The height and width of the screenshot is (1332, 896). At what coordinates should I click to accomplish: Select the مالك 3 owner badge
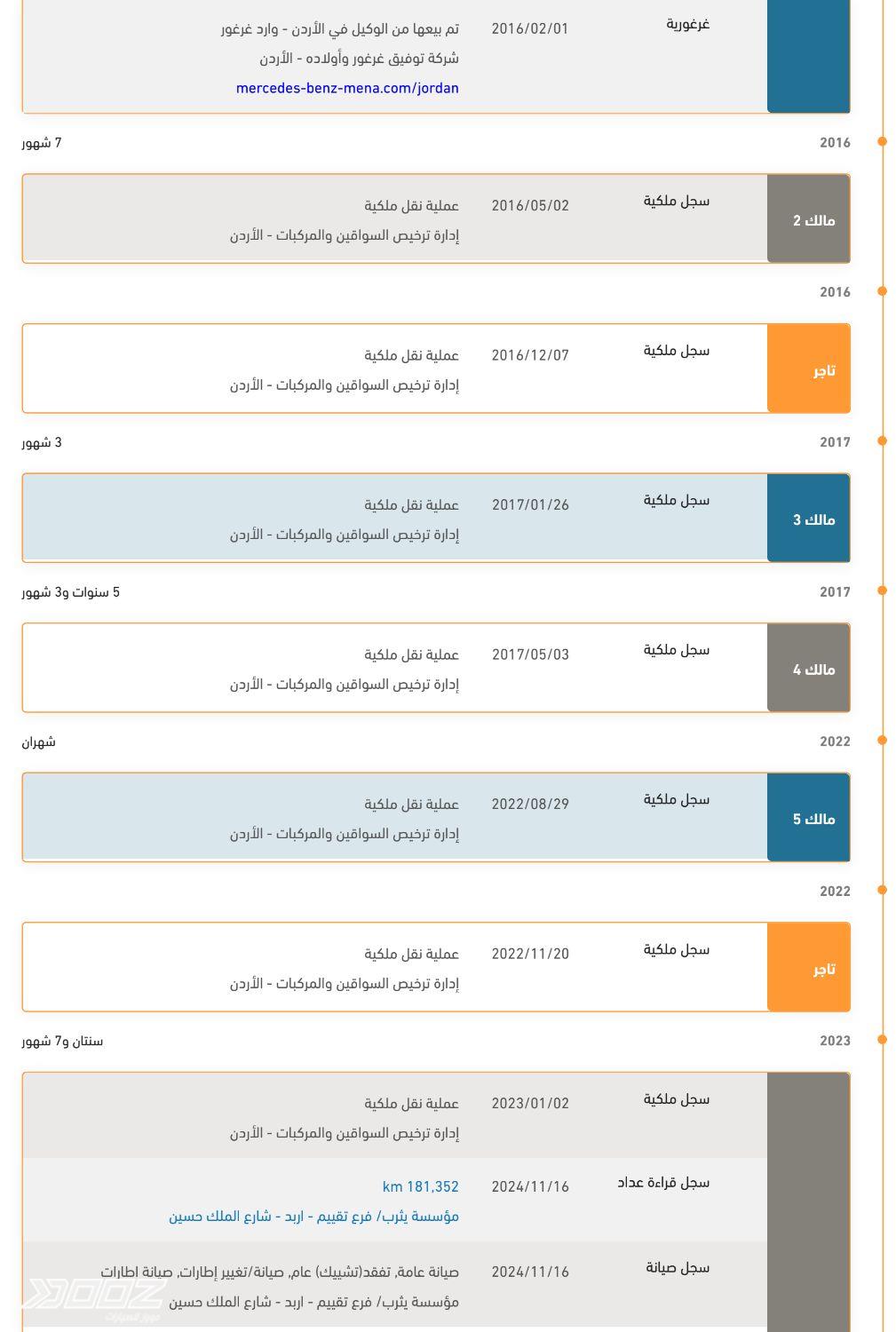[813, 519]
